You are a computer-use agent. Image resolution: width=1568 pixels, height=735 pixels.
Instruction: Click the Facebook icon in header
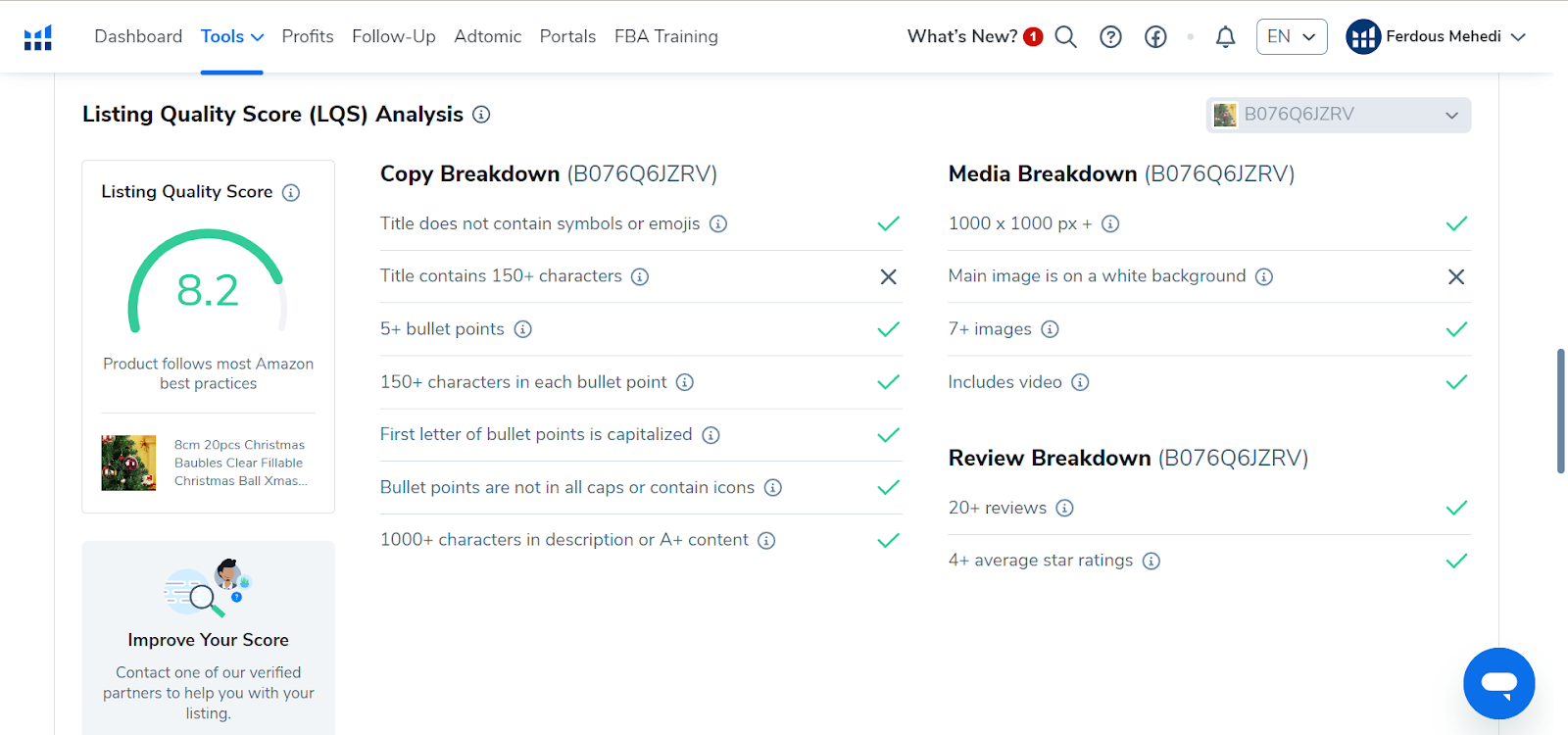click(1155, 37)
